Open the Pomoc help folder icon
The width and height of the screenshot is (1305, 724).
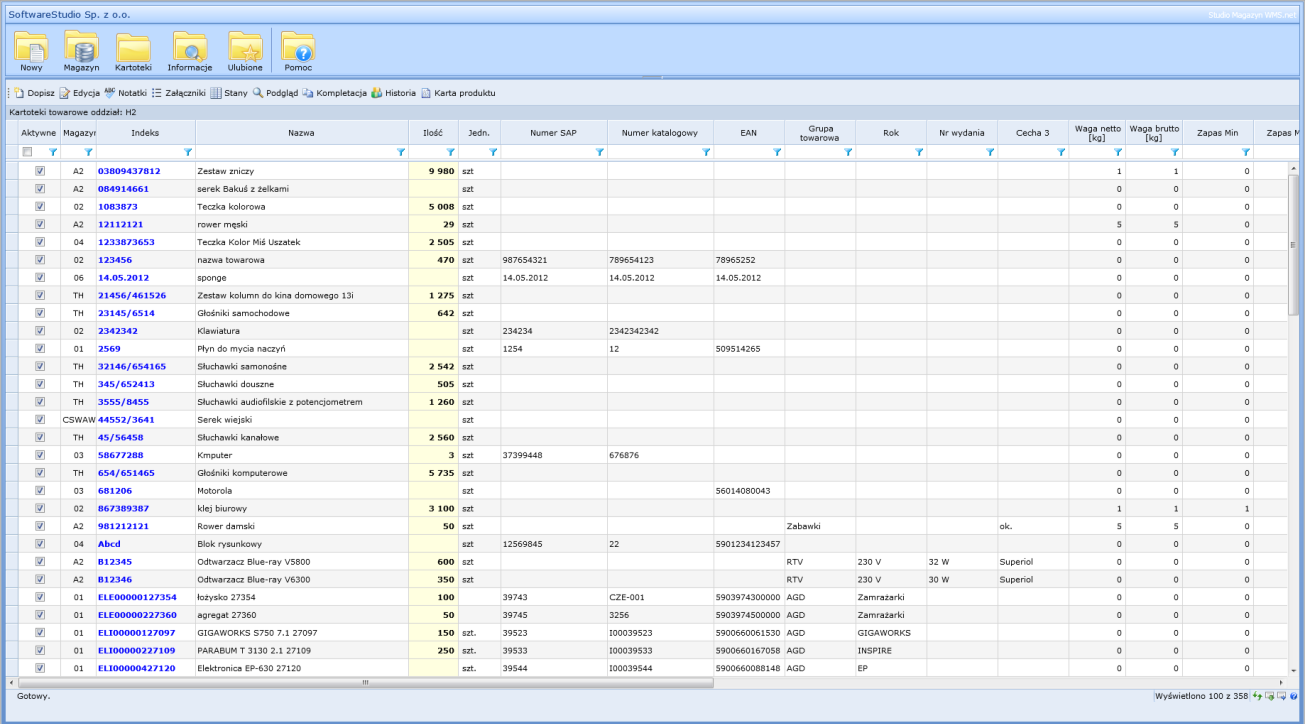[298, 51]
